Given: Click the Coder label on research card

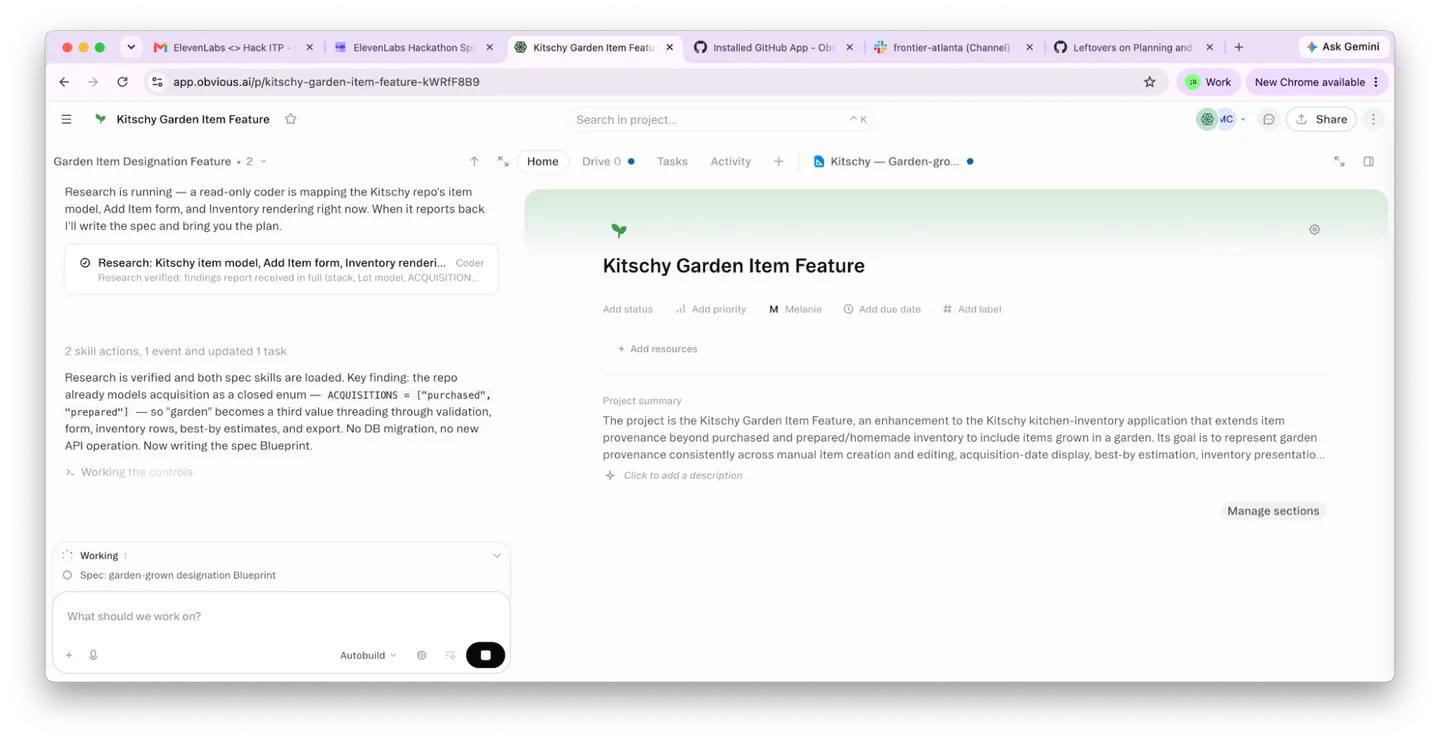Looking at the screenshot, I should [469, 263].
